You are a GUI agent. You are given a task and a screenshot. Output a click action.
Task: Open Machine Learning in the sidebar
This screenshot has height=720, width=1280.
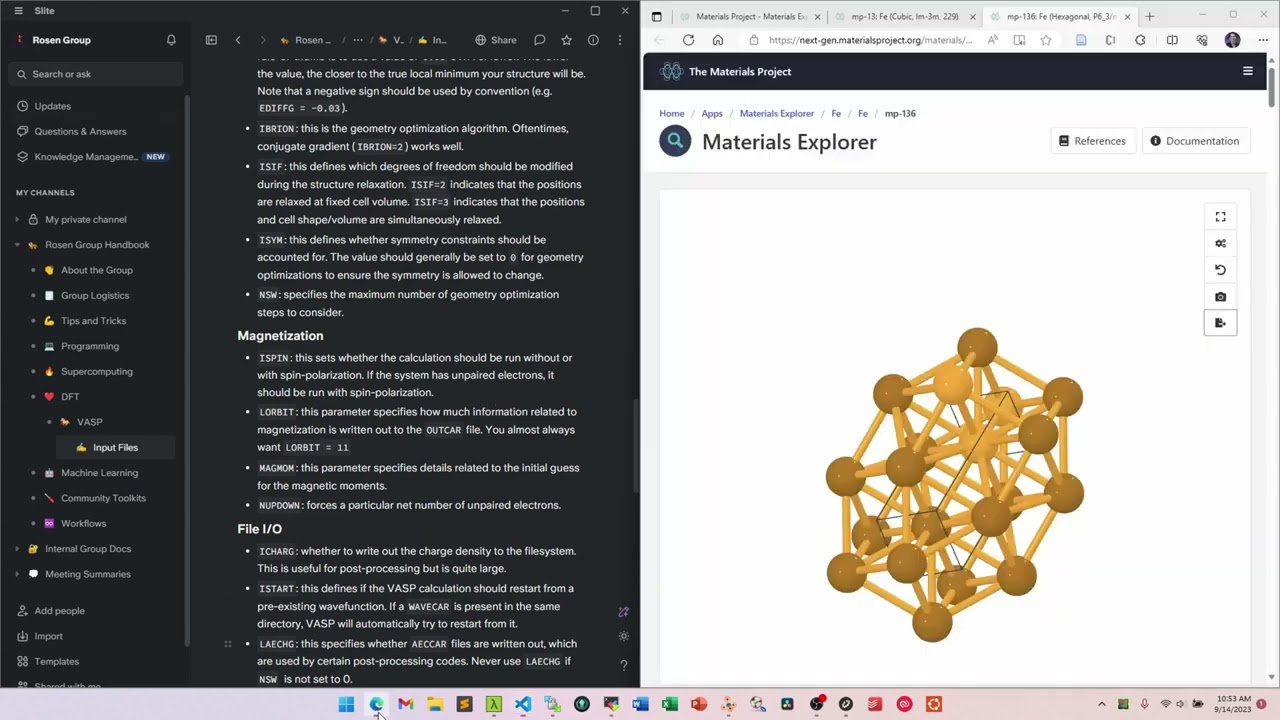pos(99,473)
